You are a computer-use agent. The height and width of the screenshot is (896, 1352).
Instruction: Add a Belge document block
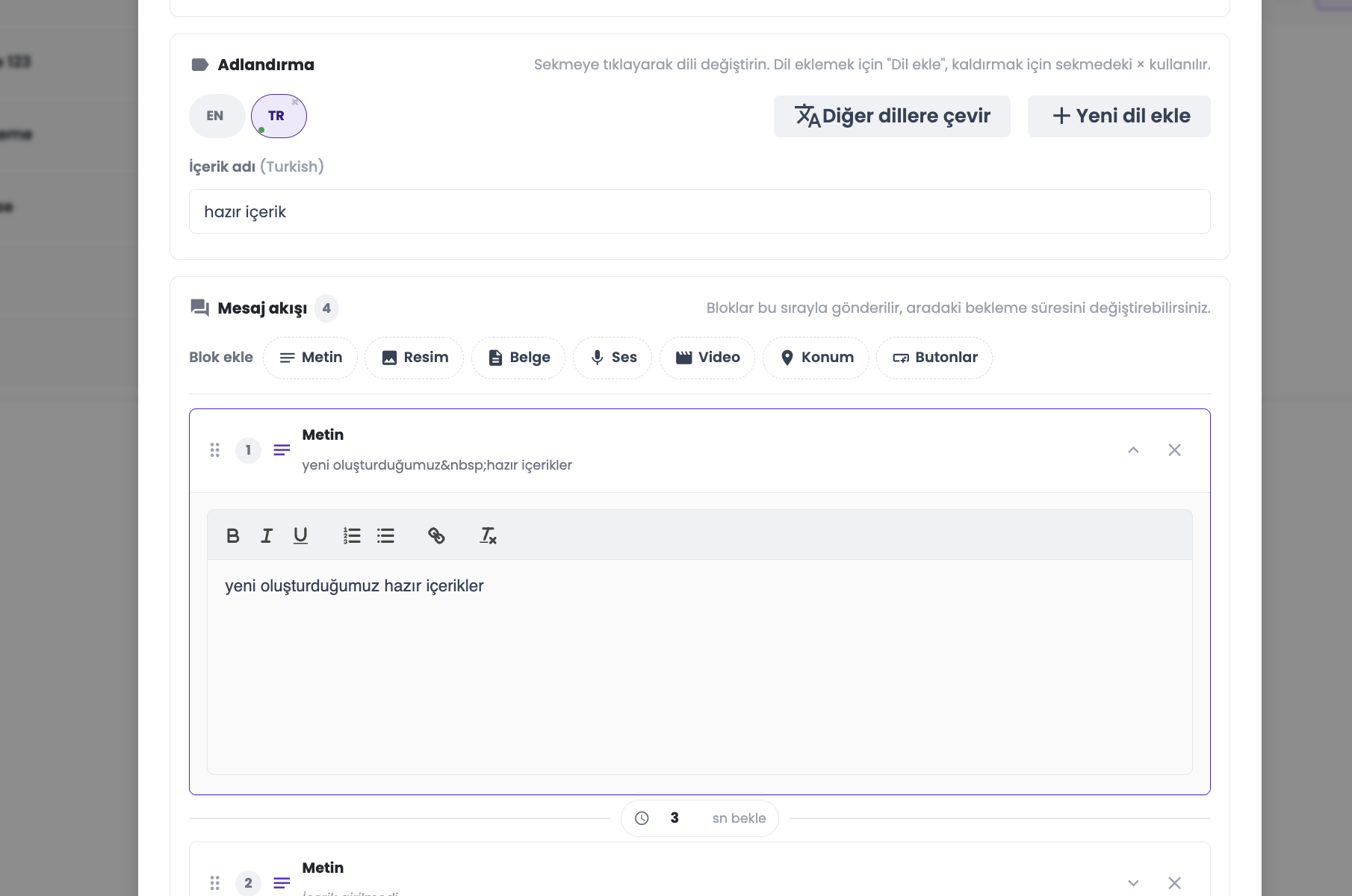pyautogui.click(x=518, y=358)
